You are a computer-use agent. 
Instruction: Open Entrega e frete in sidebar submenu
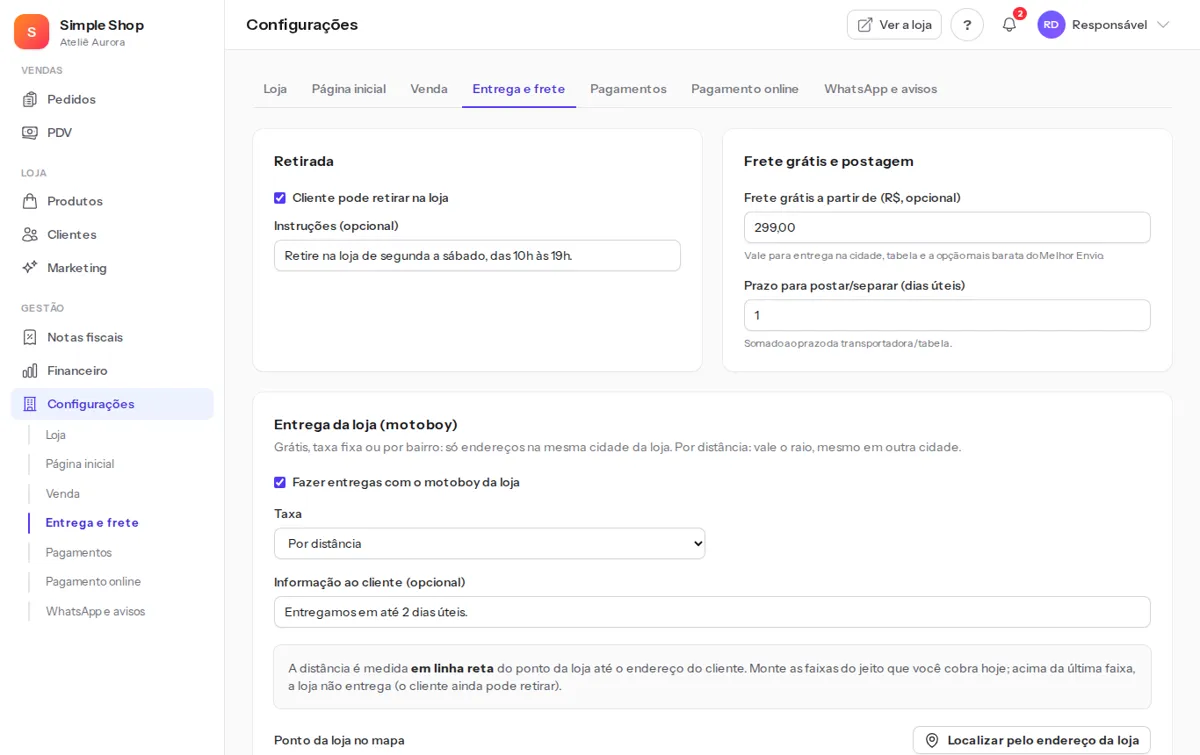[92, 523]
